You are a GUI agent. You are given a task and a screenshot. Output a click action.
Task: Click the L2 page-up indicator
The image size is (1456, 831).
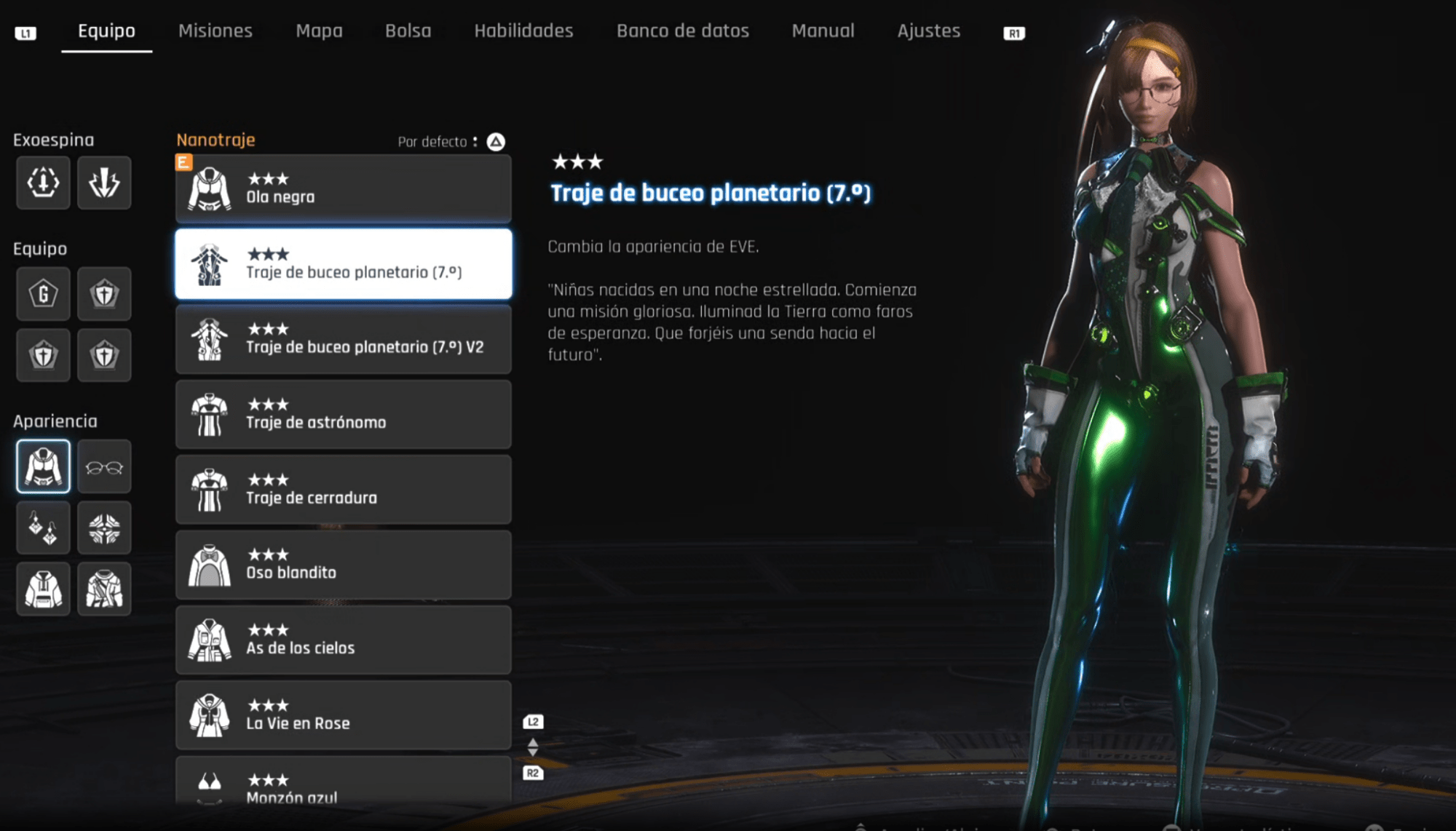[533, 722]
